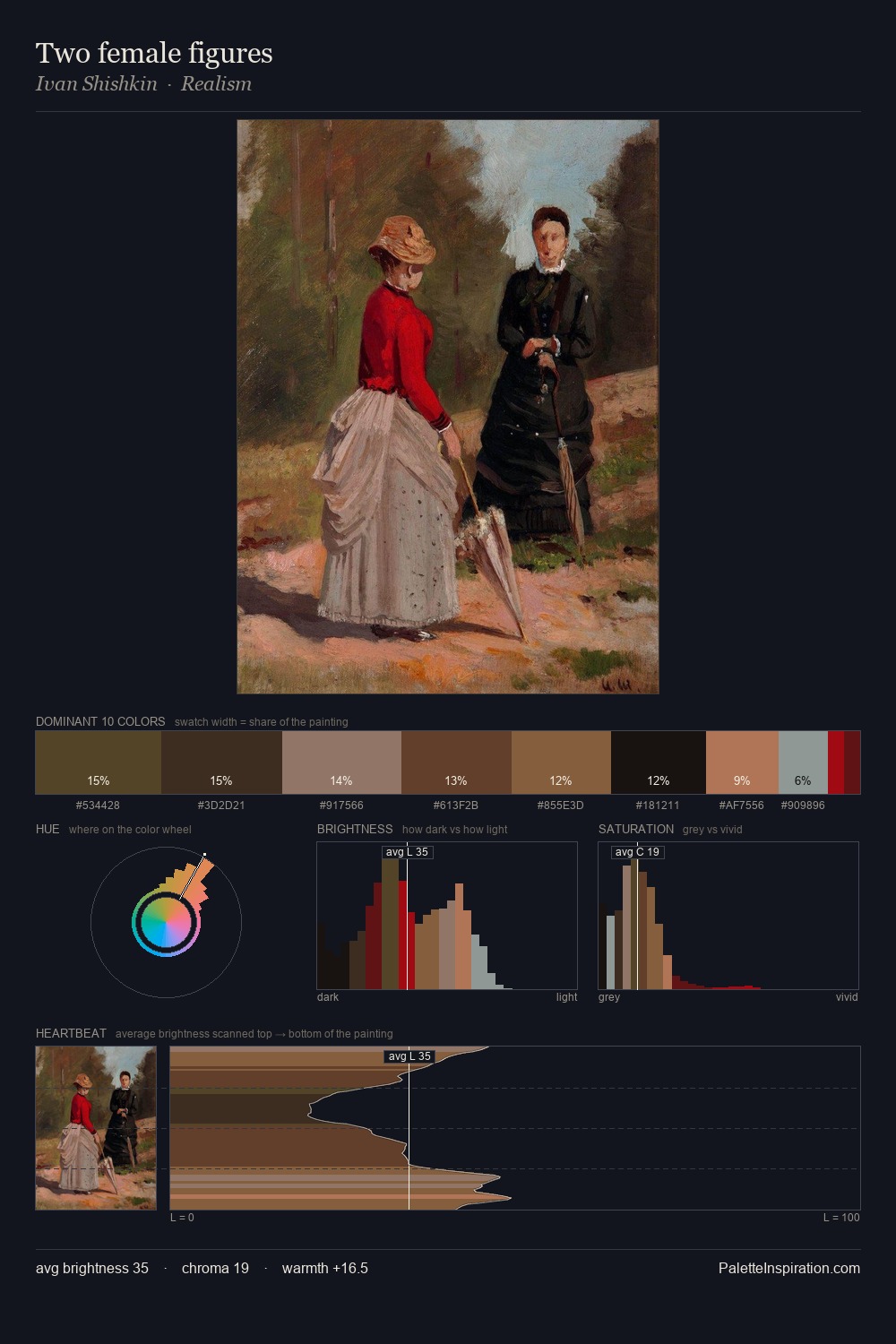Select the #855E3D tan swatch
Viewport: 896px width, 1344px height.
pyautogui.click(x=561, y=762)
